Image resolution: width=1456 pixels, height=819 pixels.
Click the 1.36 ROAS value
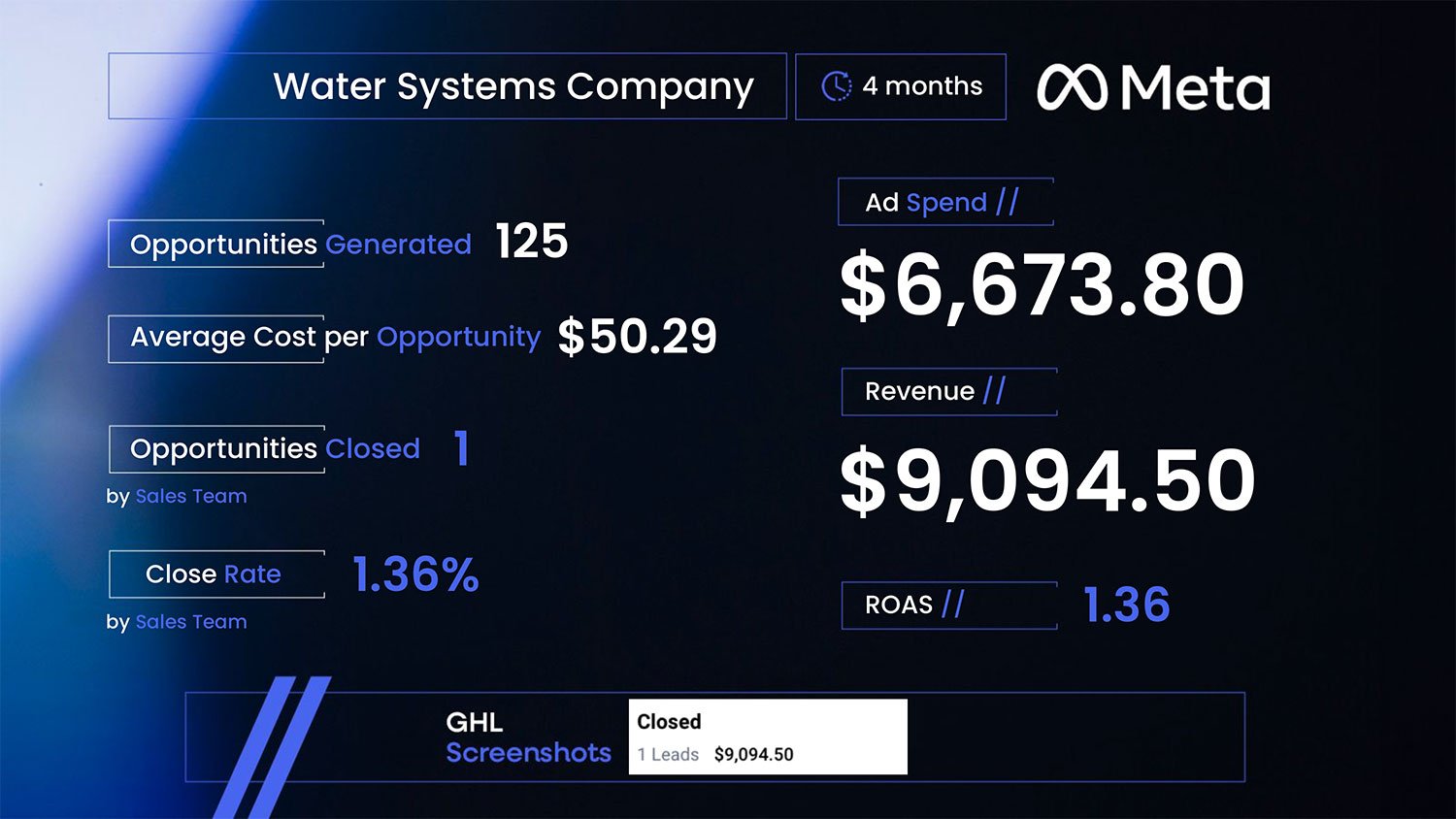coord(1126,605)
